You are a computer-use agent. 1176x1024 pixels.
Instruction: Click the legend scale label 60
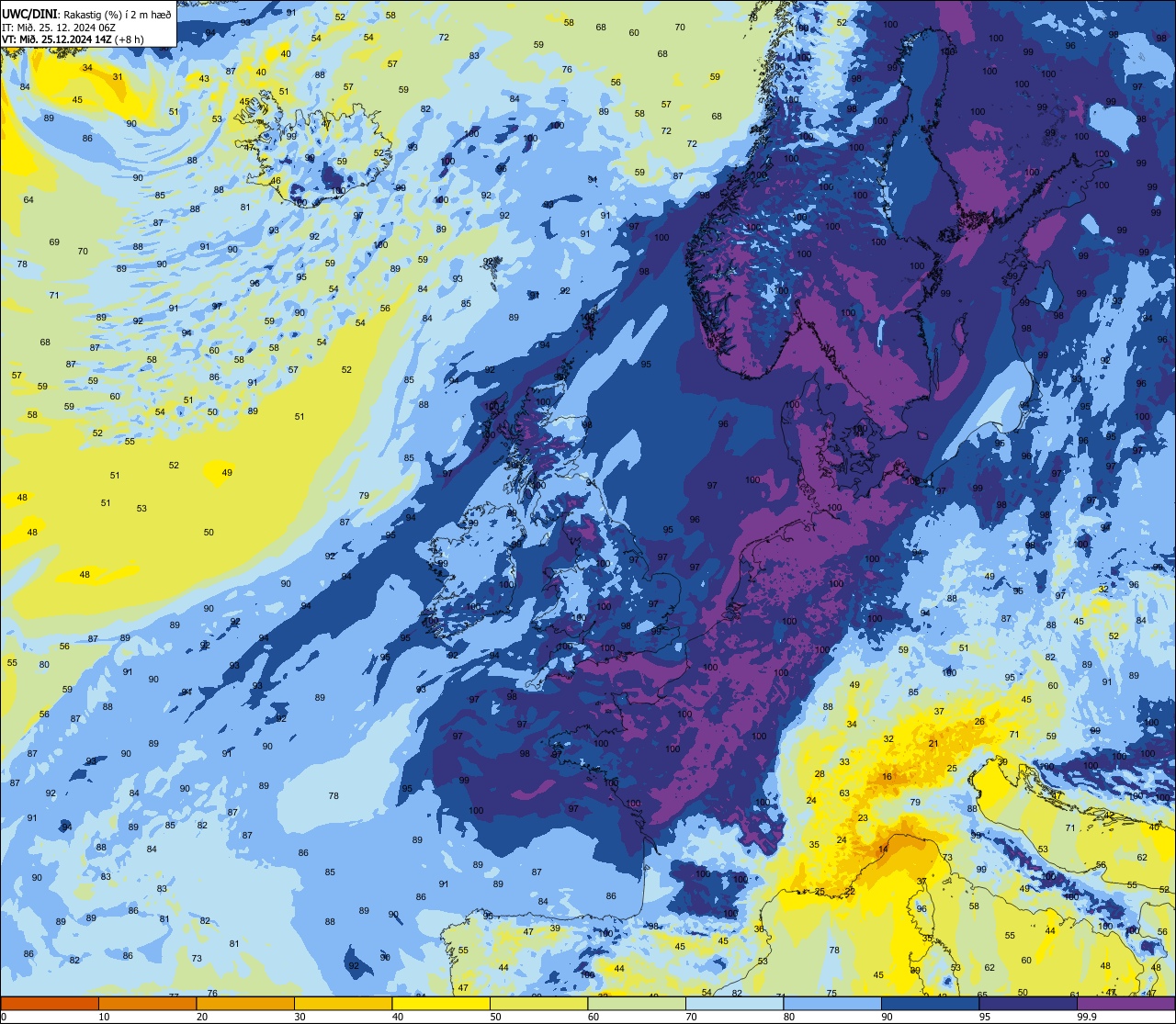[x=594, y=1017]
